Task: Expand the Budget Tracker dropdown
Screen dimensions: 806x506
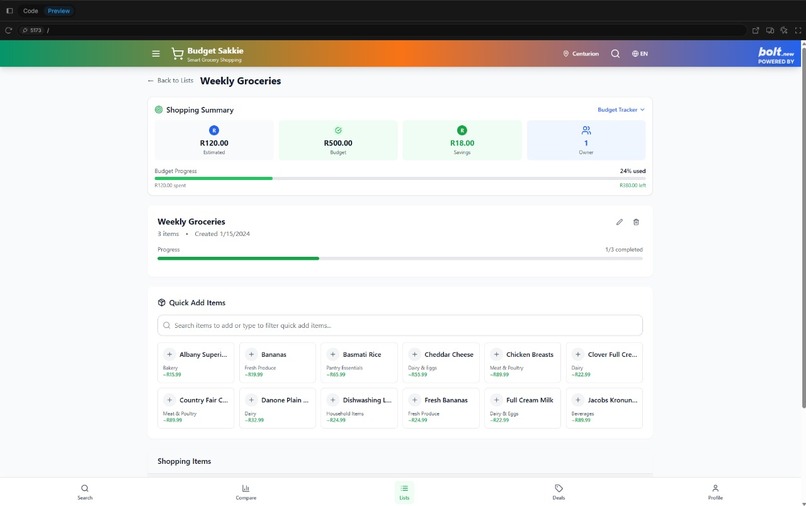Action: (x=621, y=110)
